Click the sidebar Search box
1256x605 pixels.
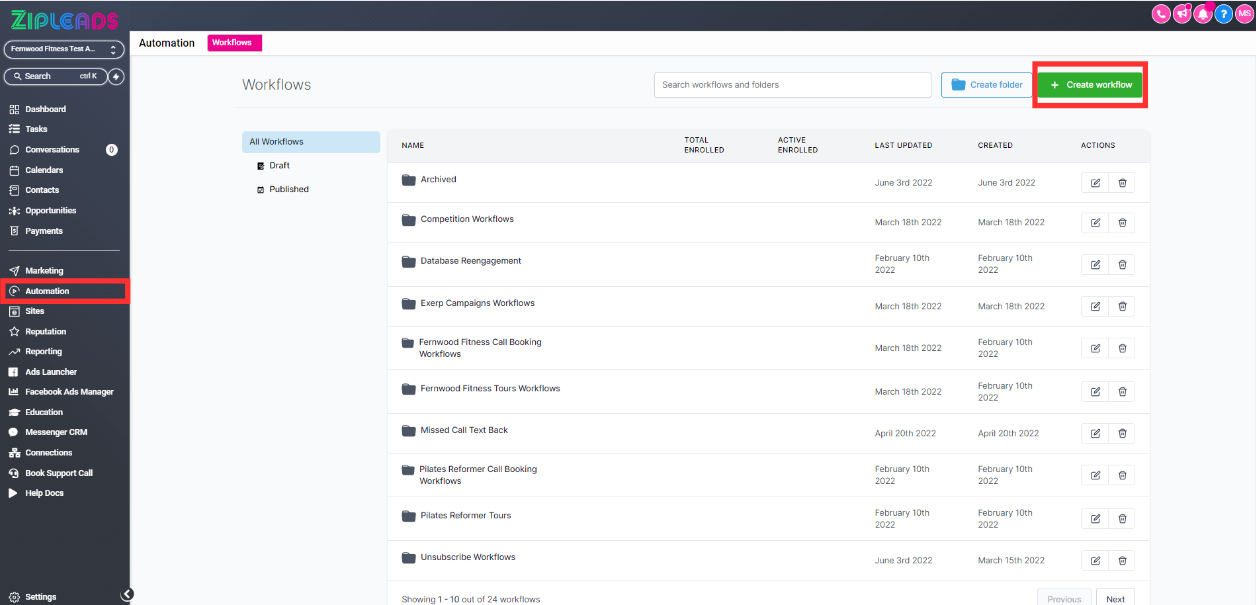[x=54, y=76]
